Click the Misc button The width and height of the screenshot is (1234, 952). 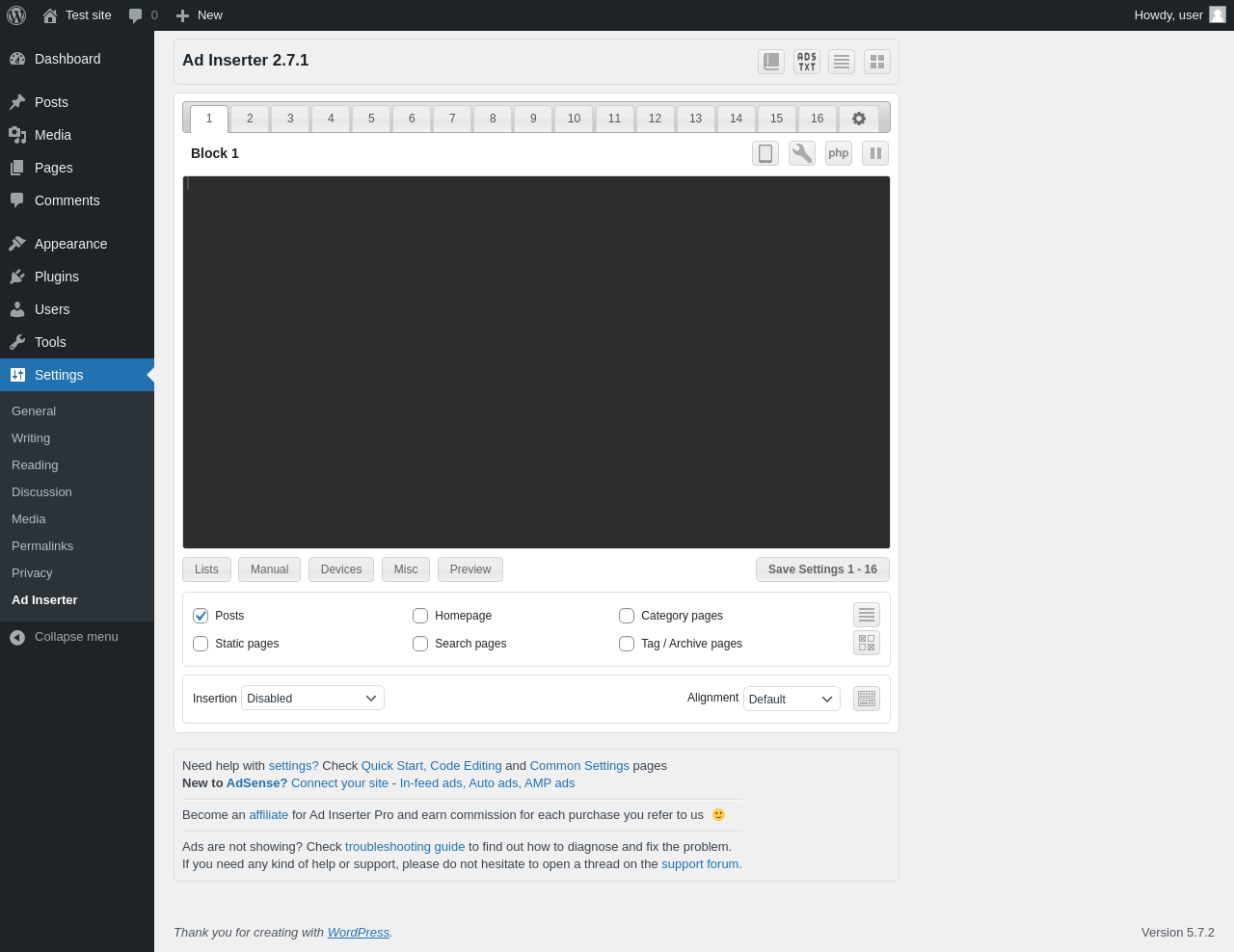[406, 569]
